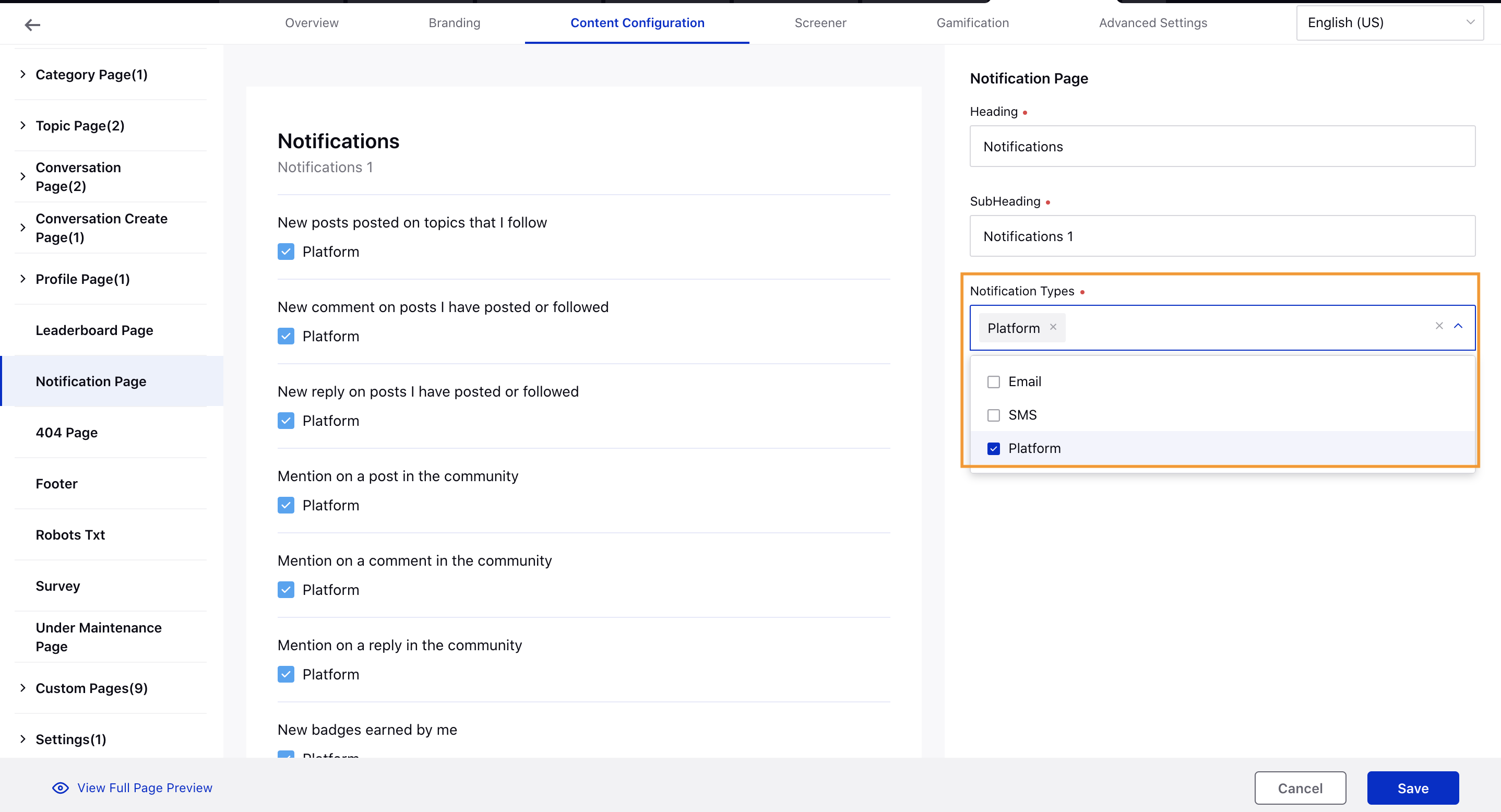Click the back navigation arrow icon
This screenshot has height=812, width=1501.
(31, 24)
